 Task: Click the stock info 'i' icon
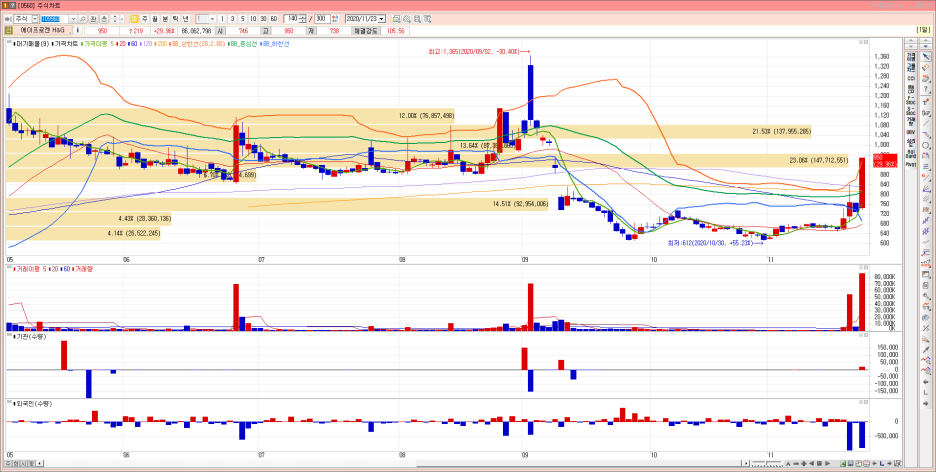click(x=78, y=30)
